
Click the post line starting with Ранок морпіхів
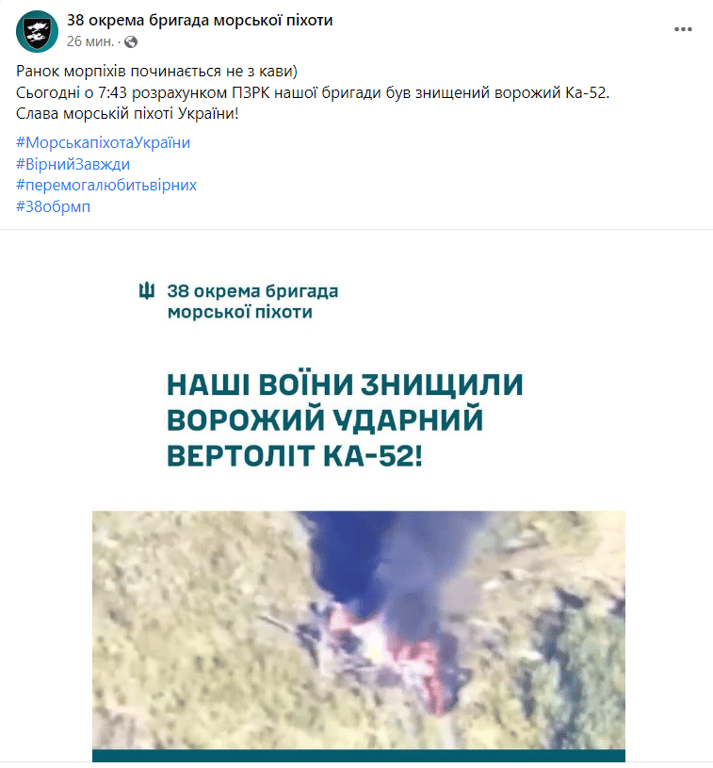tap(157, 71)
